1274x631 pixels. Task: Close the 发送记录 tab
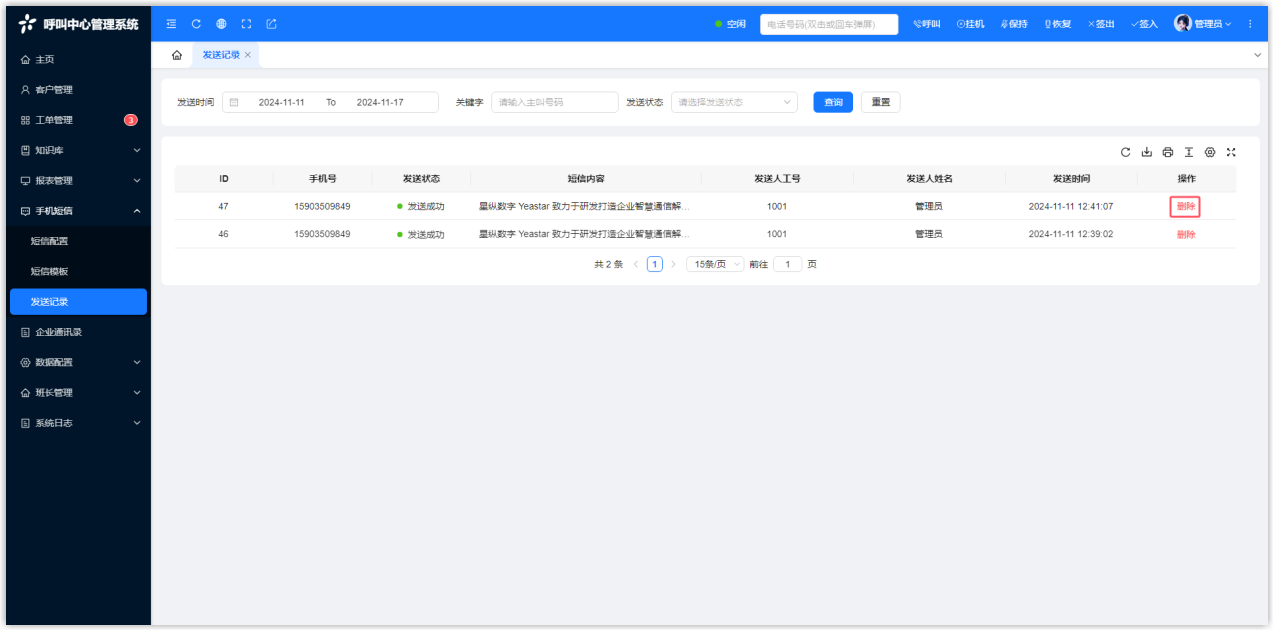pos(248,55)
